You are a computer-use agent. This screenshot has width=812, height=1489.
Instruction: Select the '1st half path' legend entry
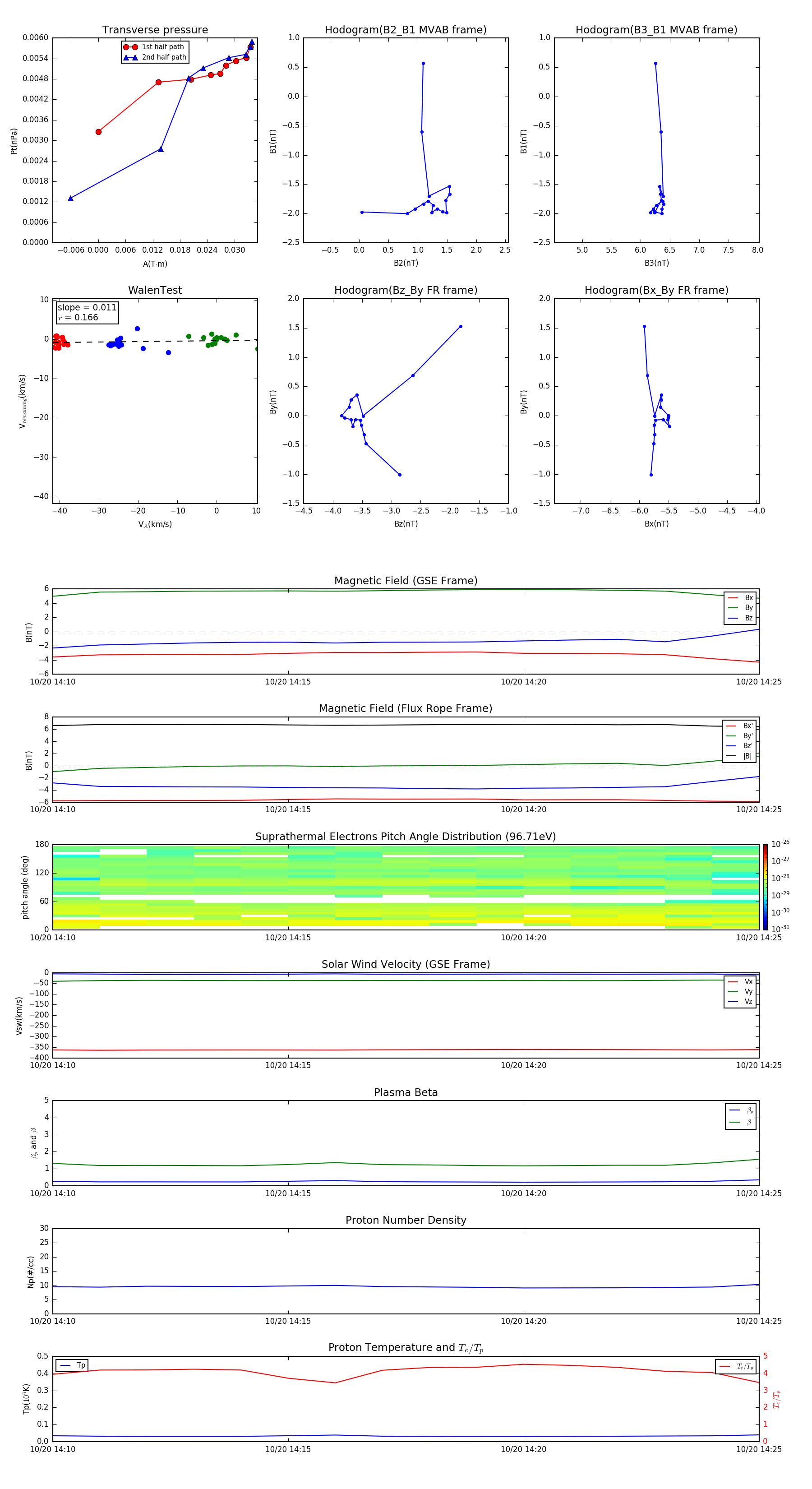pyautogui.click(x=154, y=47)
